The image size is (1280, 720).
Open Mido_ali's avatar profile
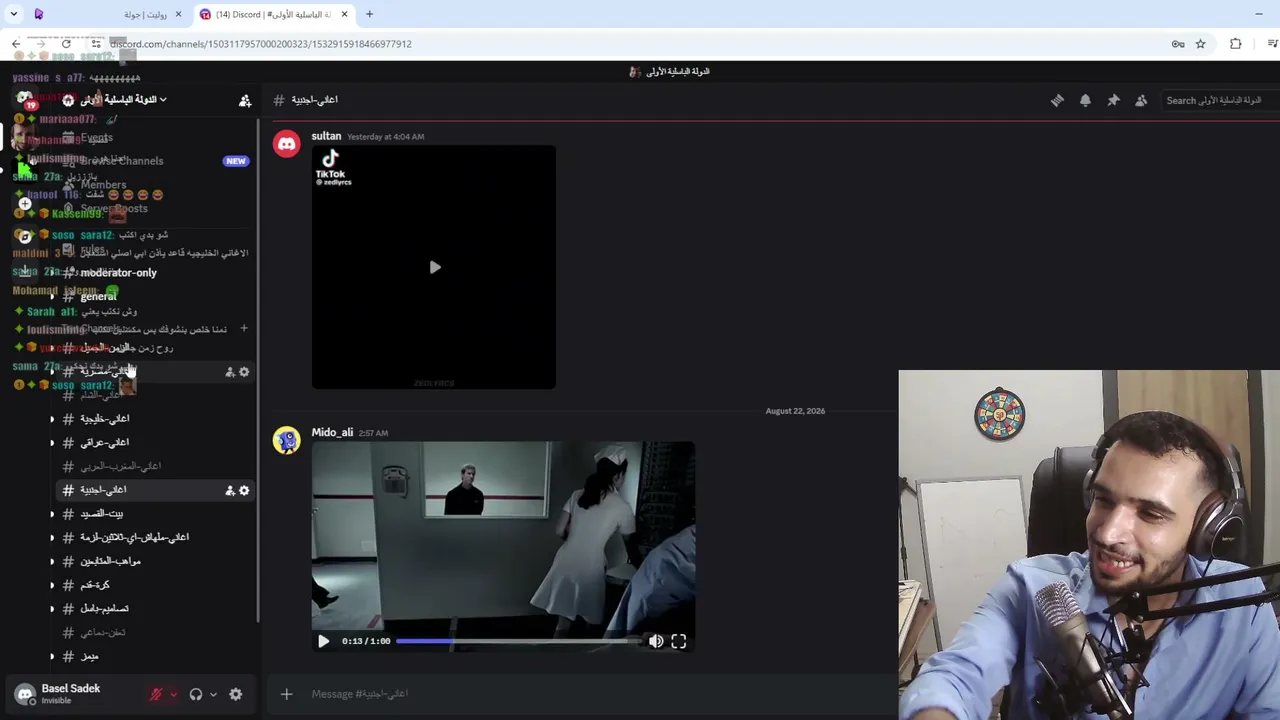pyautogui.click(x=287, y=440)
